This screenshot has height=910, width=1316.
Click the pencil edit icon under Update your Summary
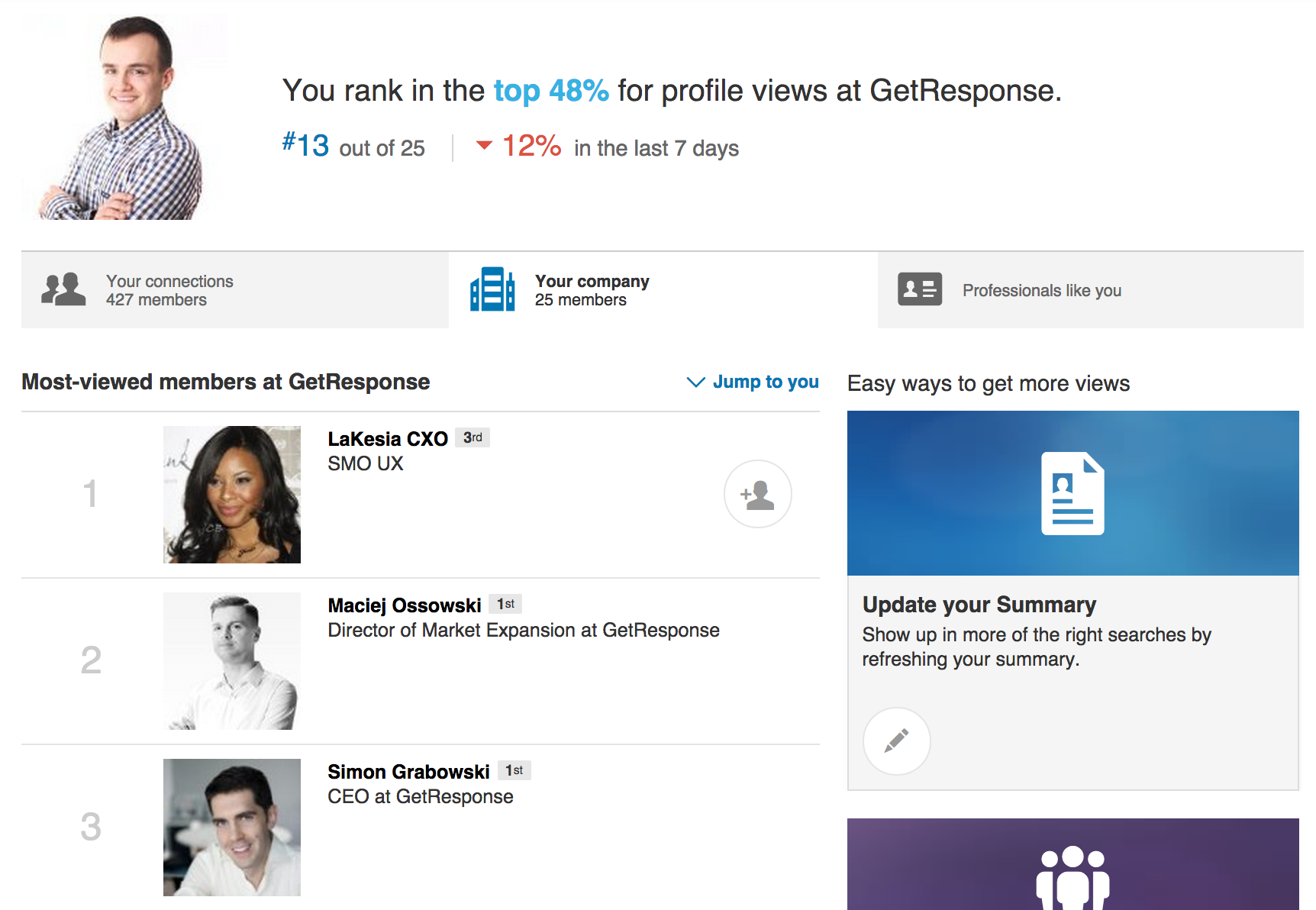click(896, 741)
